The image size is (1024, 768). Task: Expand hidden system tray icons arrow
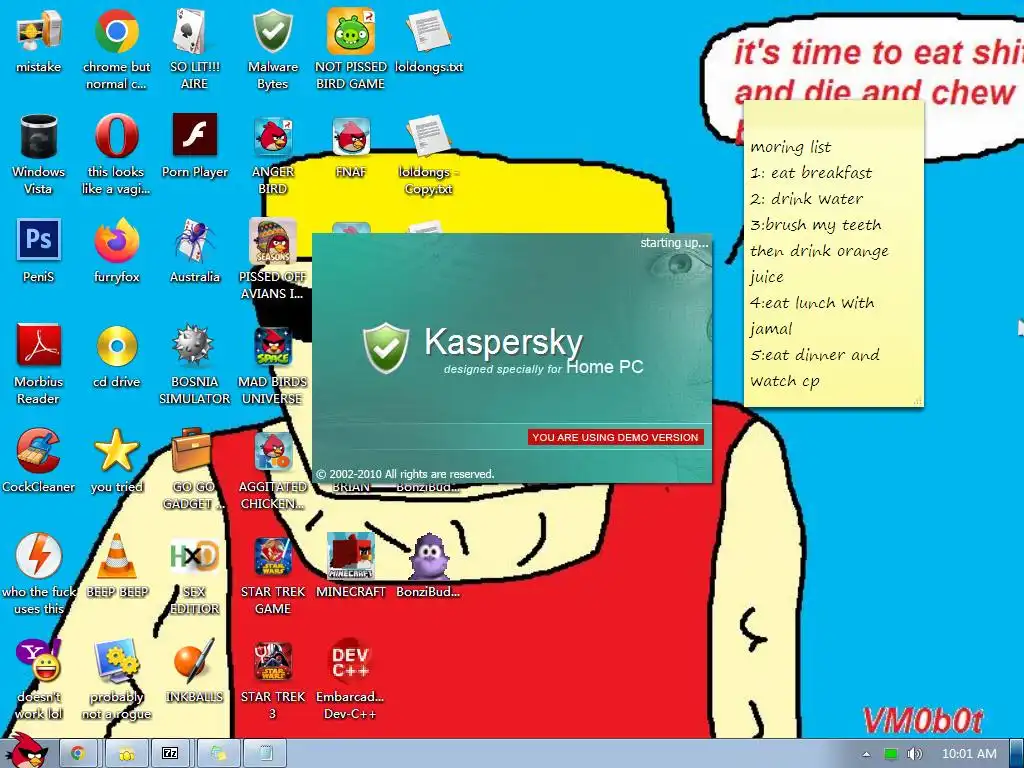pos(866,754)
